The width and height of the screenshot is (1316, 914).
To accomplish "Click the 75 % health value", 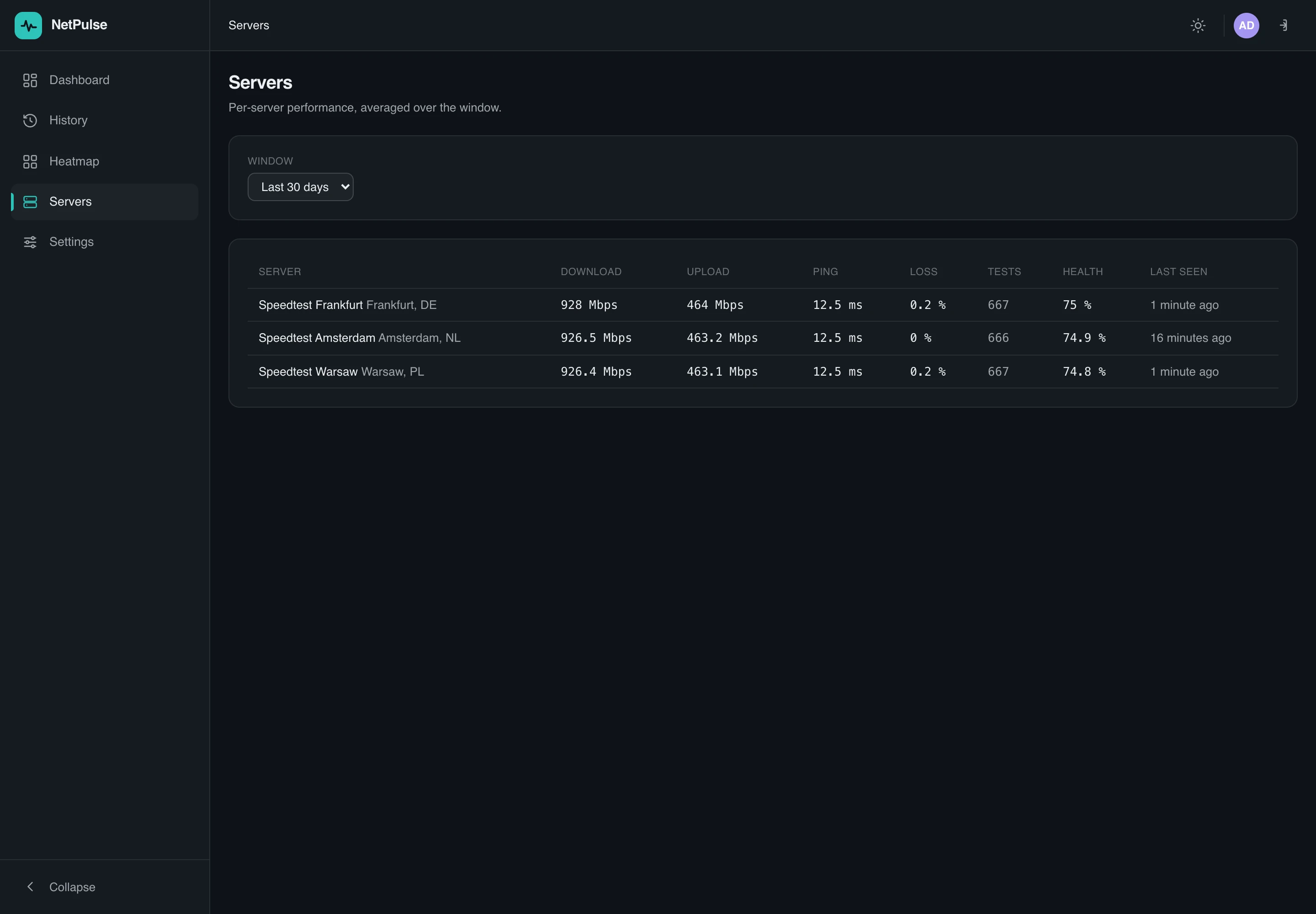I will 1077,305.
